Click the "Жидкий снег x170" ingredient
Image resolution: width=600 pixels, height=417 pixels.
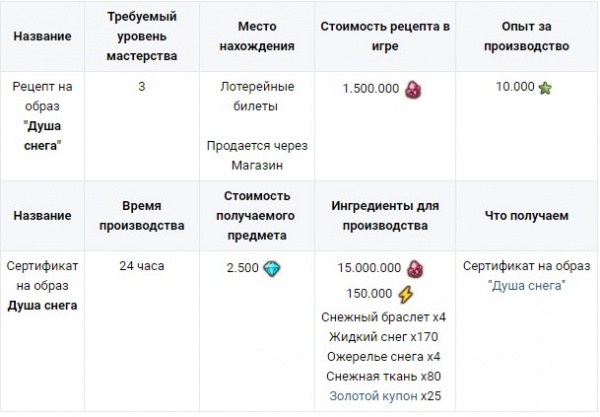[384, 336]
